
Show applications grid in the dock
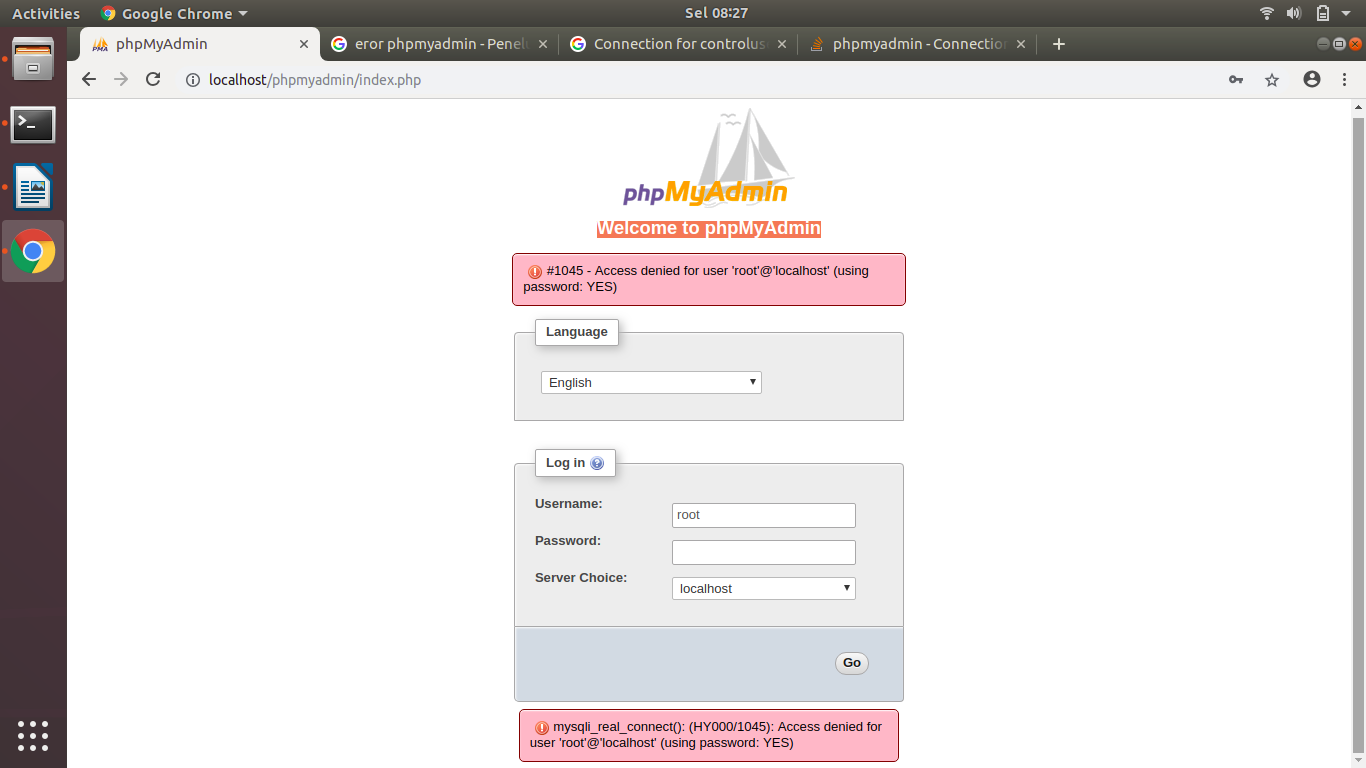click(33, 736)
